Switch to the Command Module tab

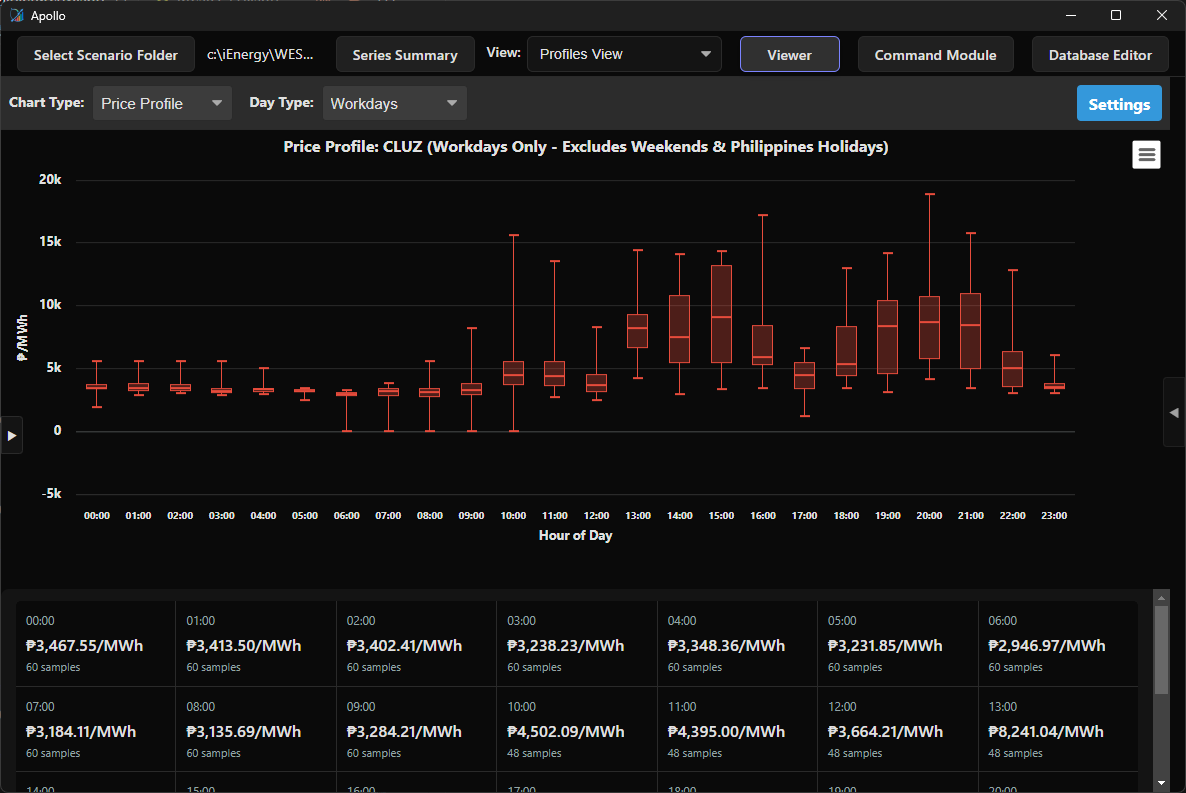tap(935, 55)
